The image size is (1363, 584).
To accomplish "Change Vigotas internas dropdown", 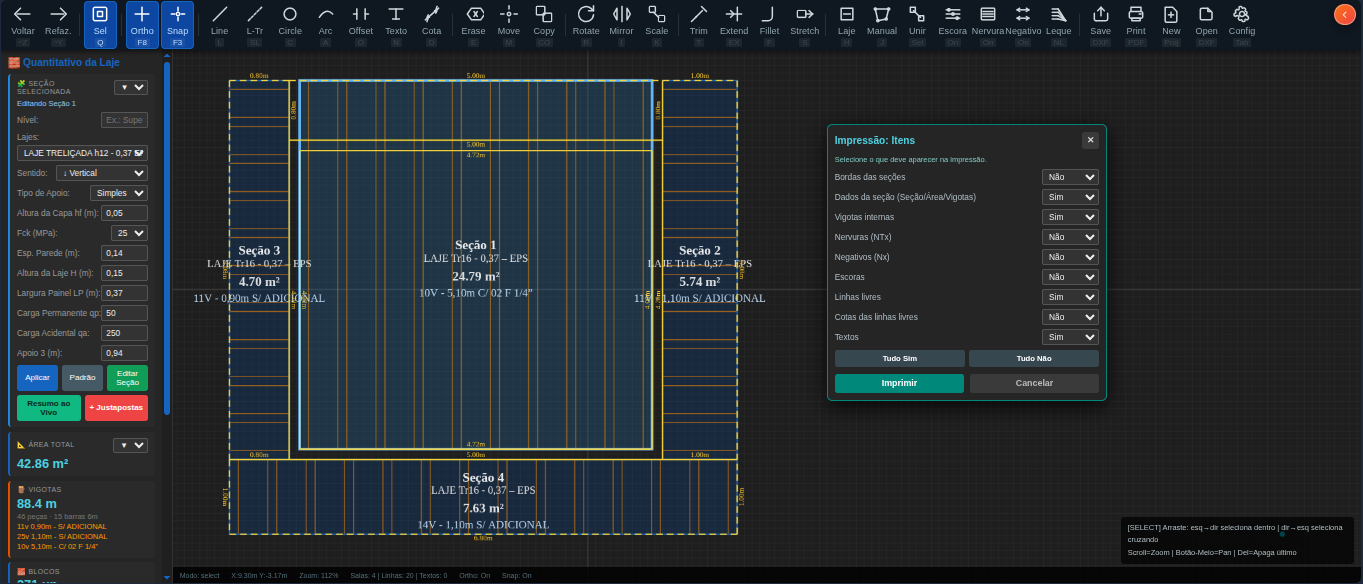I will click(1070, 217).
